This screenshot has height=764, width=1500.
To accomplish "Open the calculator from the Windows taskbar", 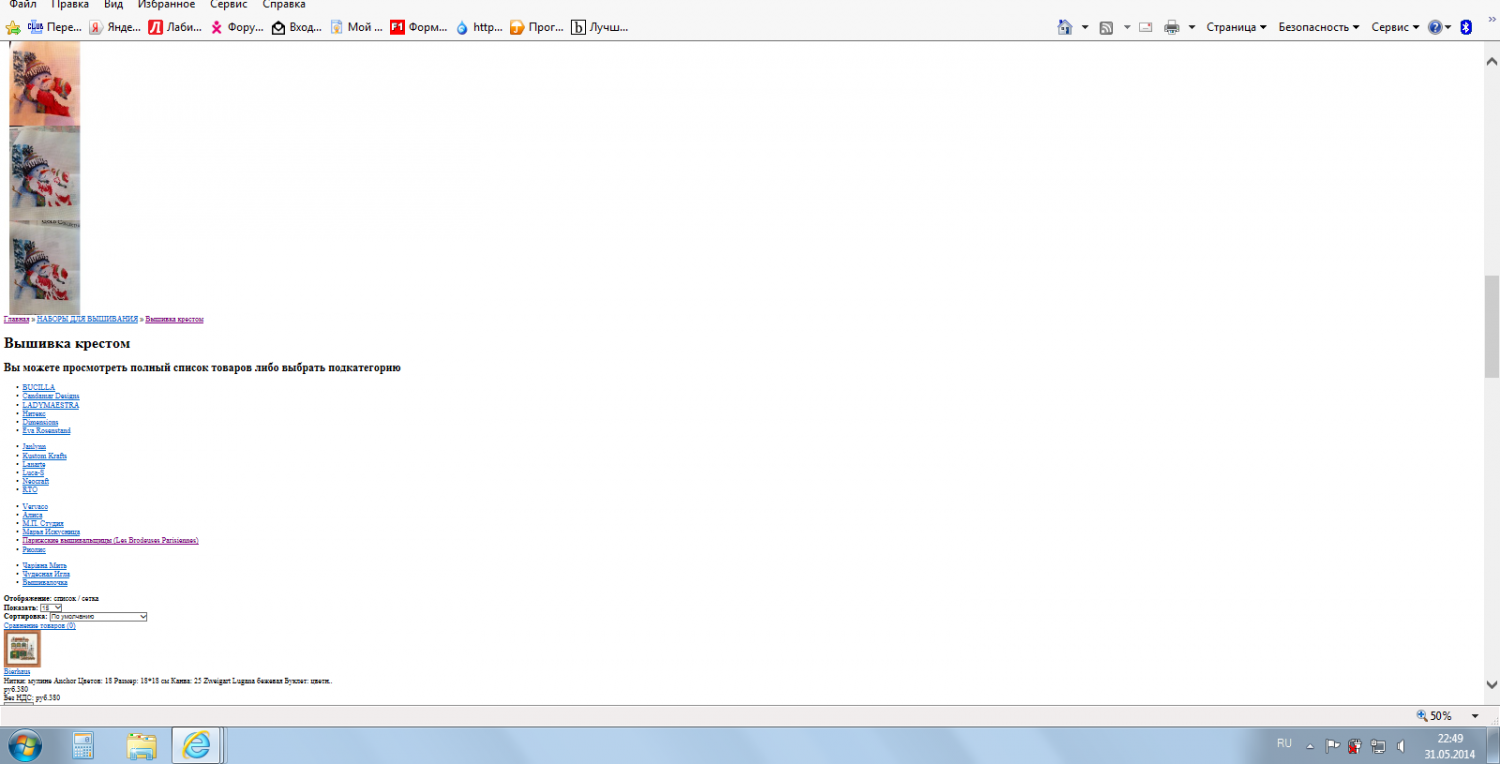I will point(83,745).
